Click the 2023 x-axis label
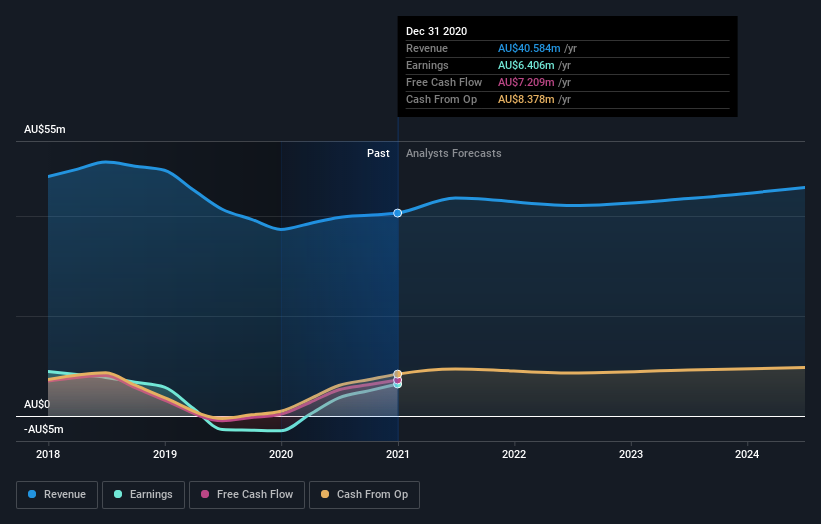Image resolution: width=821 pixels, height=524 pixels. (x=631, y=454)
